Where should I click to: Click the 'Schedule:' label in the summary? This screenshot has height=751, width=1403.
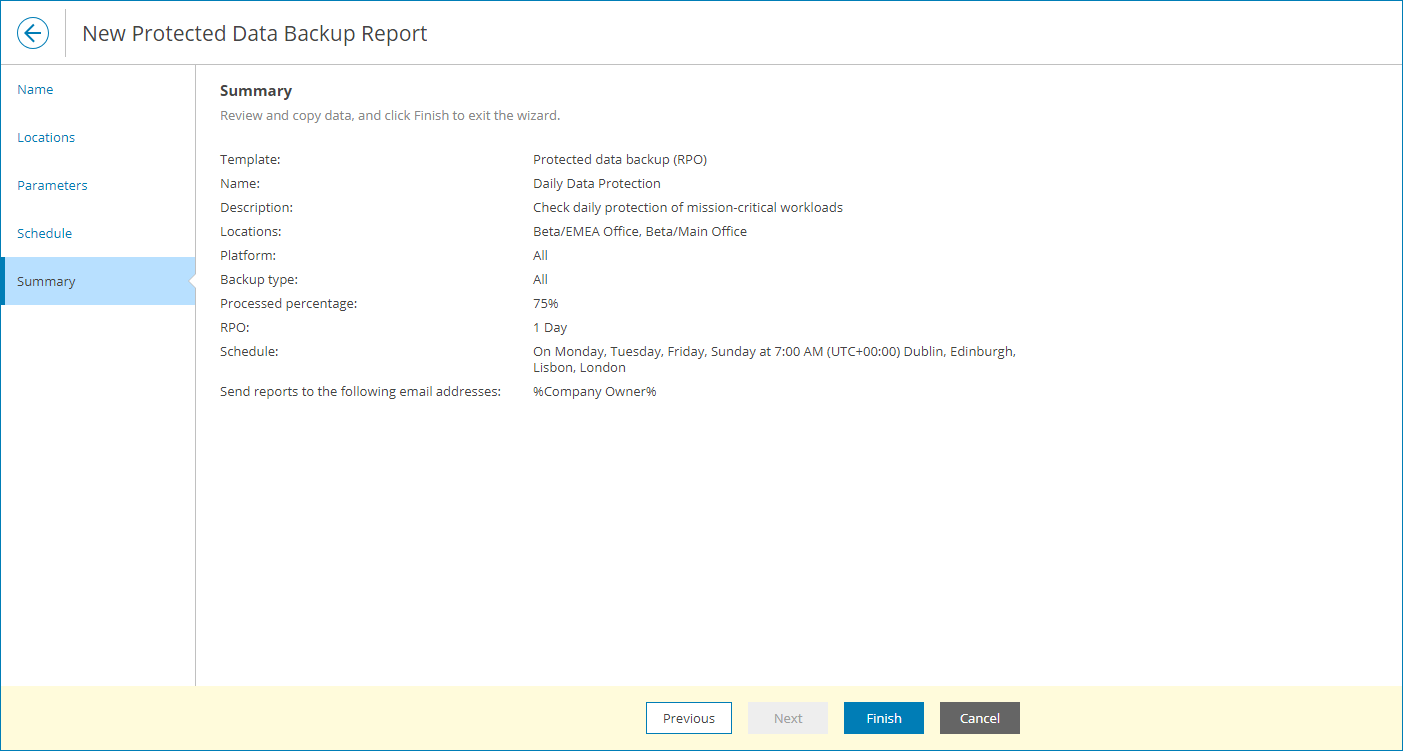pyautogui.click(x=249, y=351)
